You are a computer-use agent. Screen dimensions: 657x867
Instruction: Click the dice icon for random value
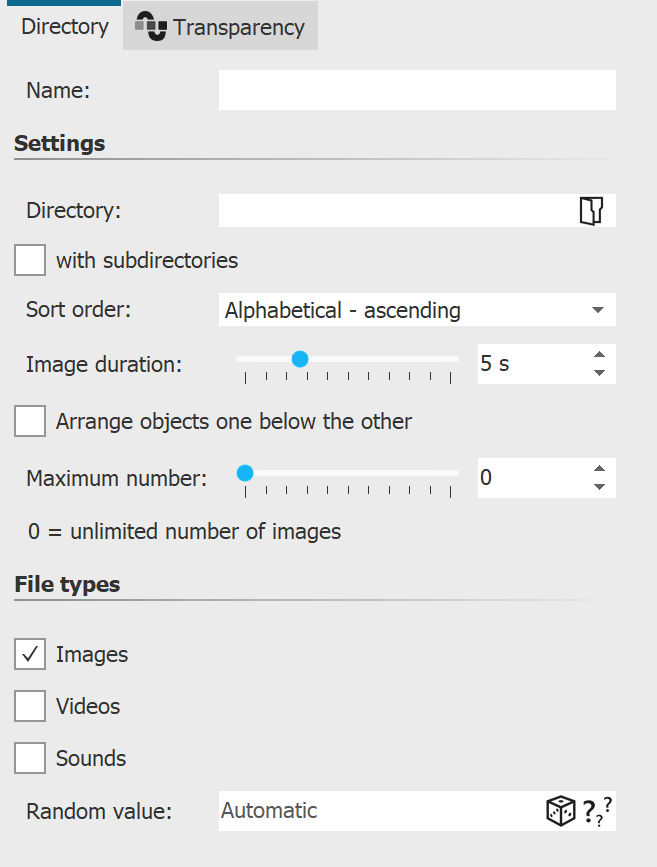(560, 811)
